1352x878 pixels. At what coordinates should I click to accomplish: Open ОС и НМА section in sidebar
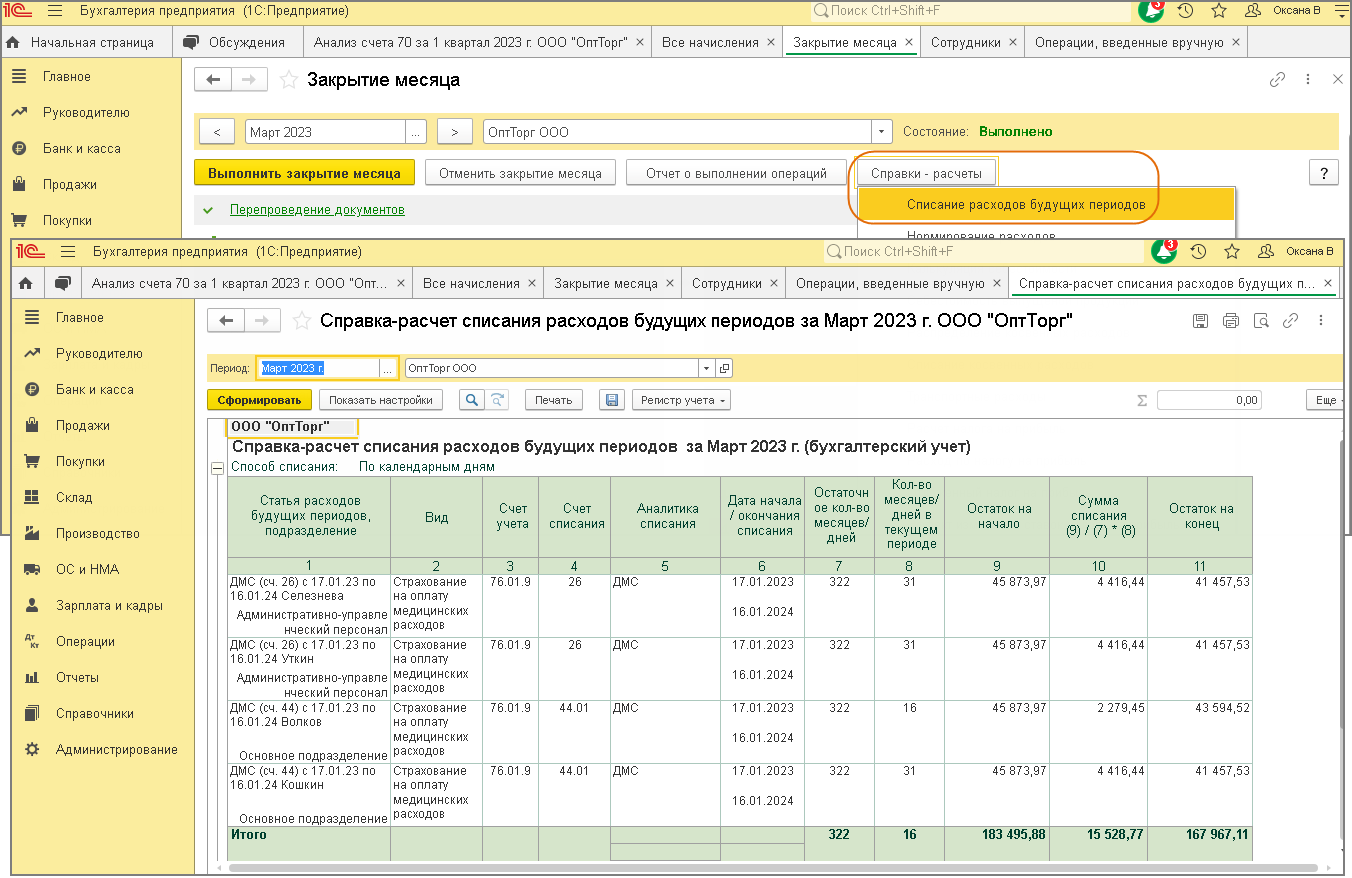click(87, 569)
